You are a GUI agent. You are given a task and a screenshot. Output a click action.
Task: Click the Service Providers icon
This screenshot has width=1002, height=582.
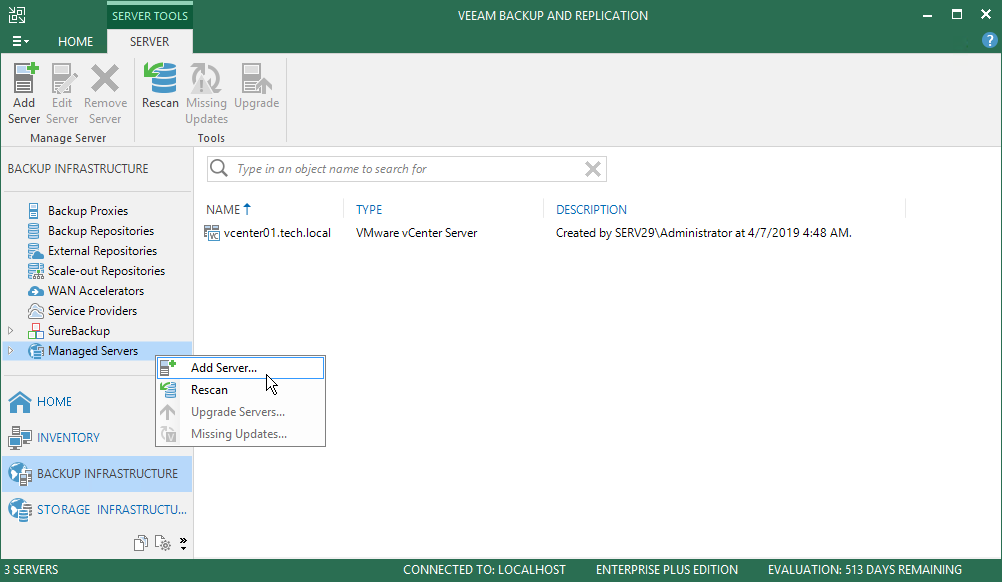click(x=36, y=311)
